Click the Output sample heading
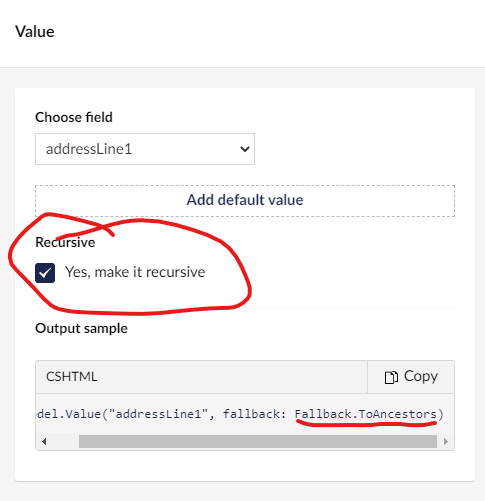 81,328
